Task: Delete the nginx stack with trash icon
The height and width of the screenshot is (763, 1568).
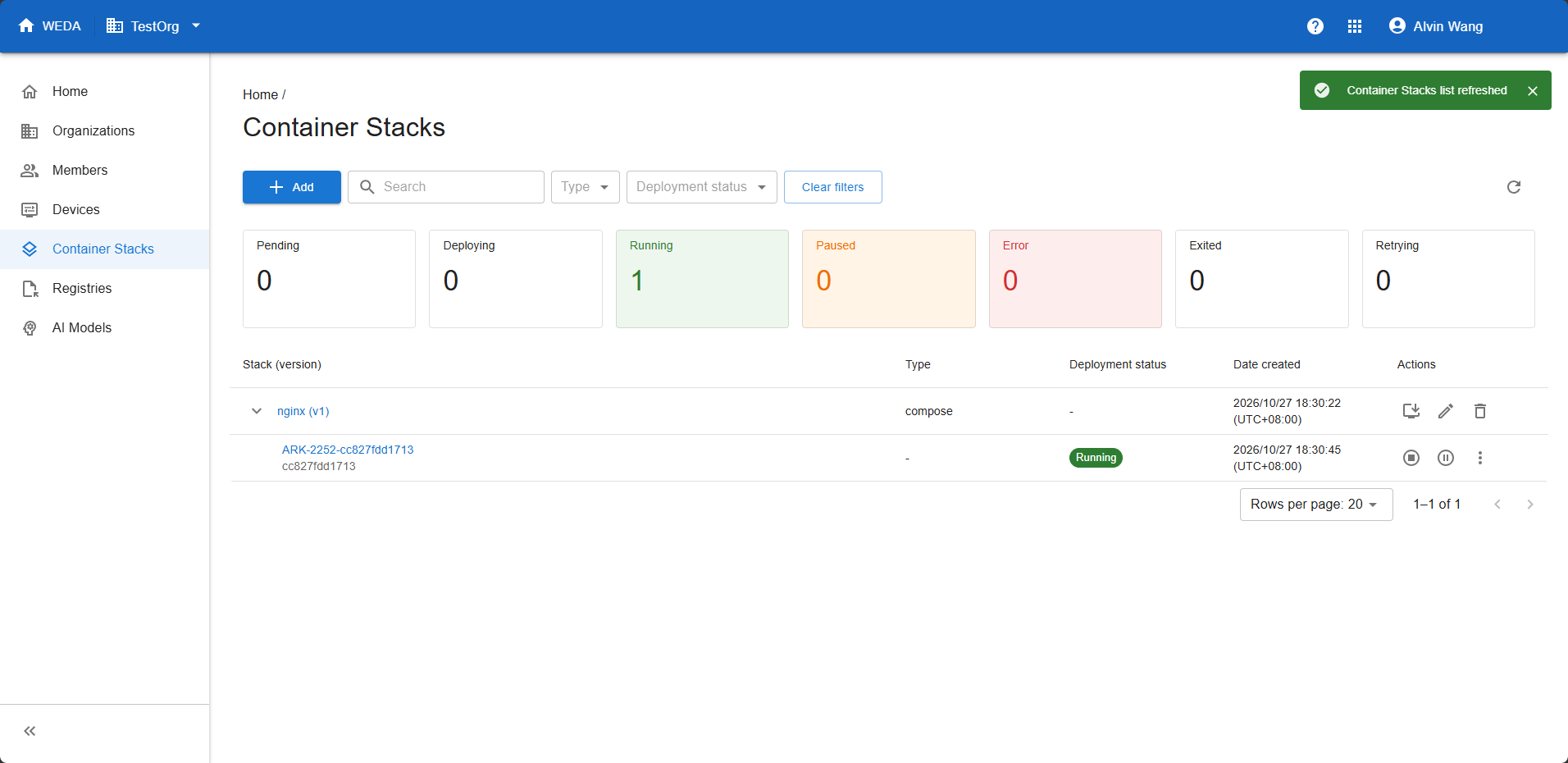Action: point(1480,411)
